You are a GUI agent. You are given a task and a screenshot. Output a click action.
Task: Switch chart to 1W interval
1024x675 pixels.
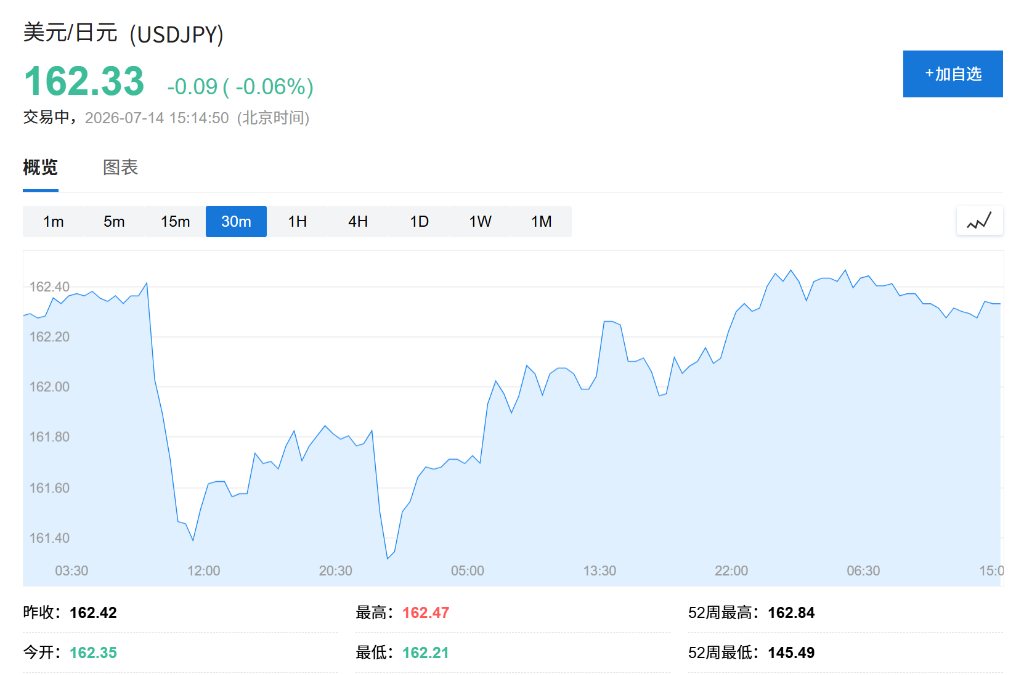tap(480, 221)
